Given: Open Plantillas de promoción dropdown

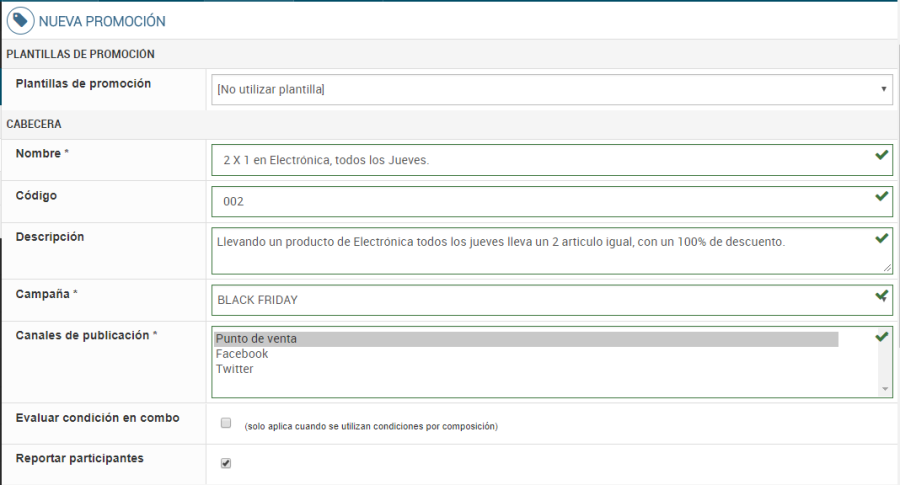Looking at the screenshot, I should 552,89.
